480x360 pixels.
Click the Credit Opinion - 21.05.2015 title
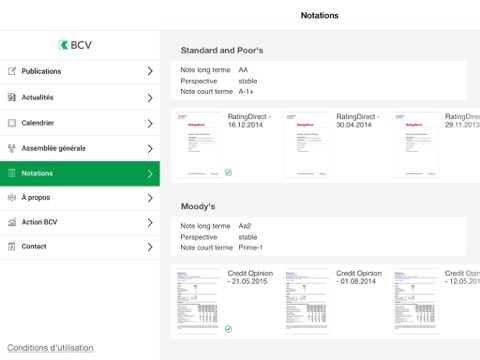pyautogui.click(x=250, y=277)
